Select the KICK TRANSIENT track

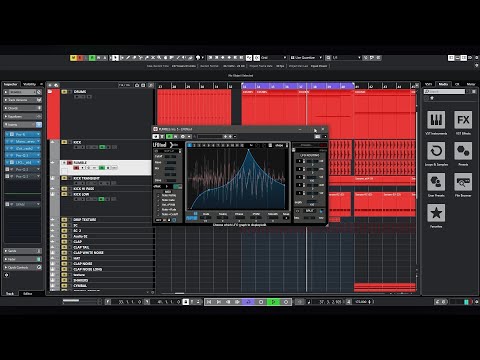coord(86,178)
